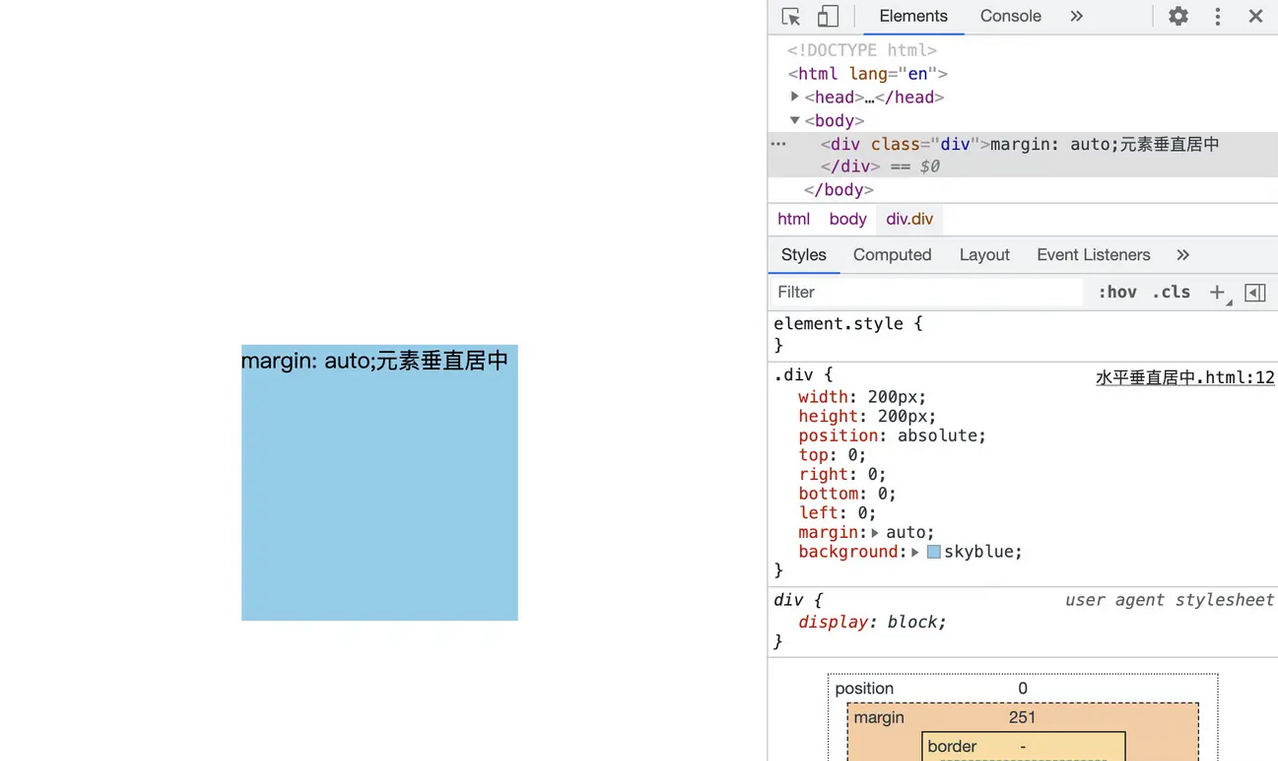Toggle the computed styles sidebar icon

[x=1255, y=292]
